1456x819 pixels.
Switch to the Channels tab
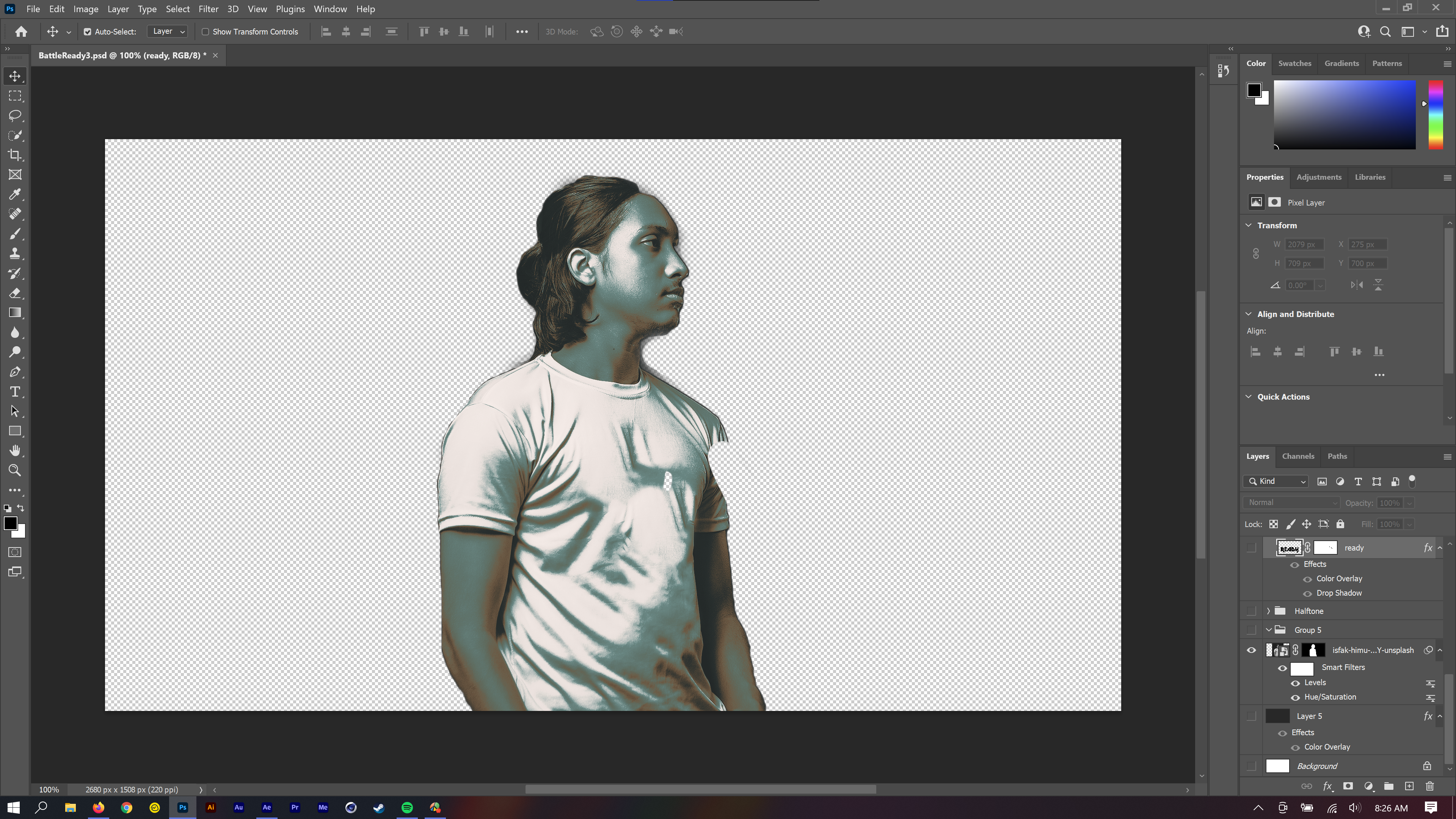pos(1298,456)
